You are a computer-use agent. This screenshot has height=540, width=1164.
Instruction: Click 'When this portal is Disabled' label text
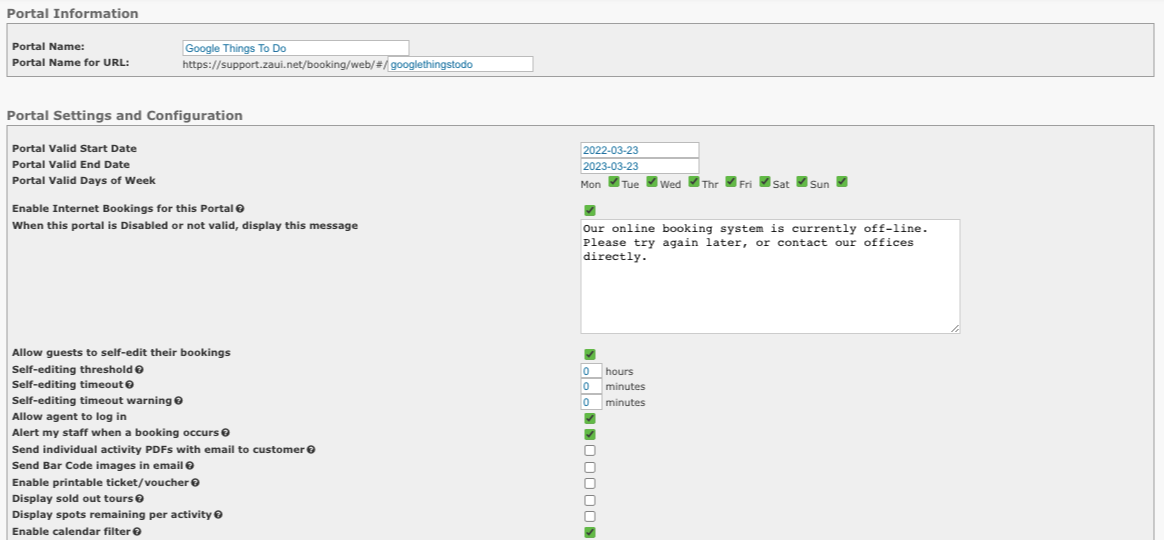(x=185, y=226)
